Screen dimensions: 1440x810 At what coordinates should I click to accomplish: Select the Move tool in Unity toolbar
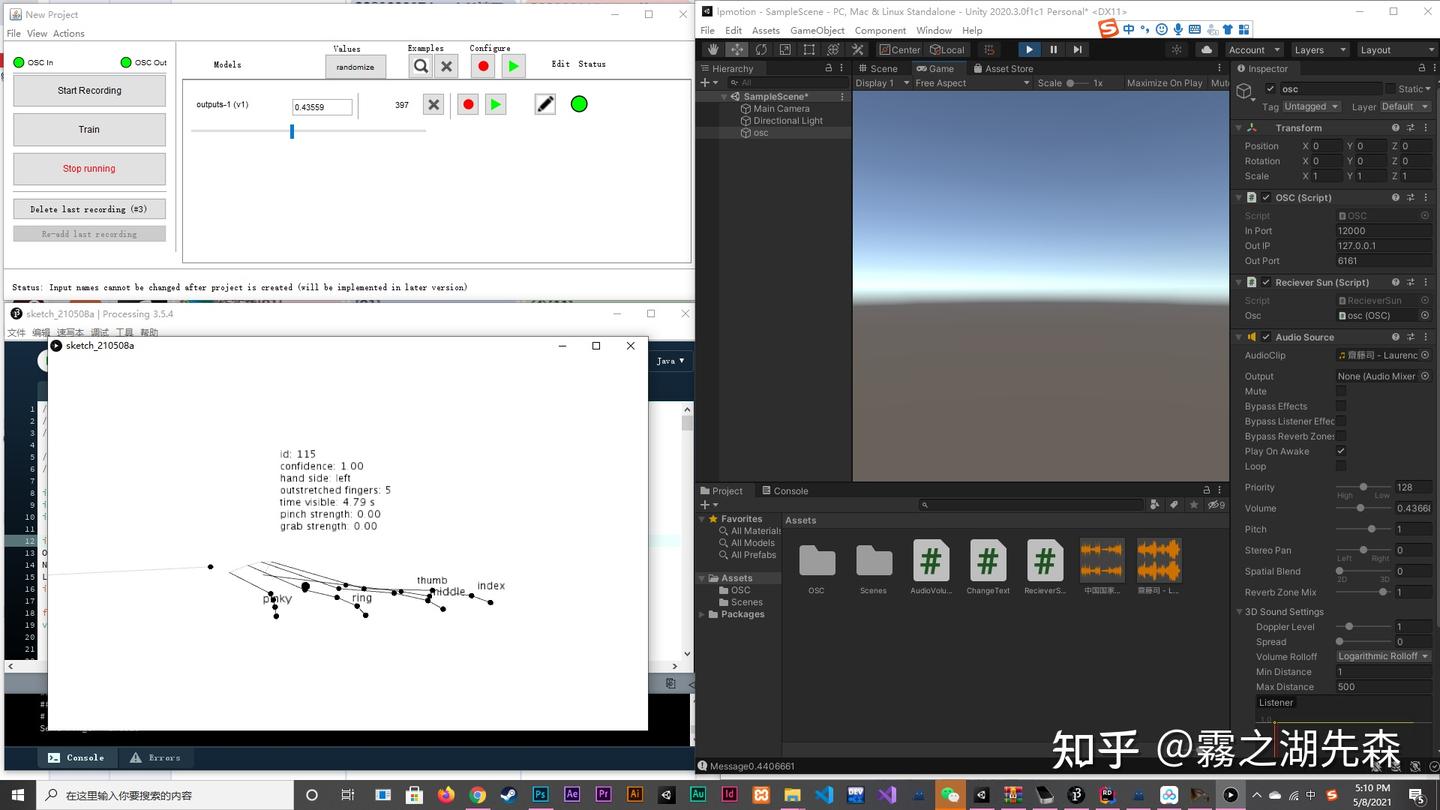(x=737, y=49)
